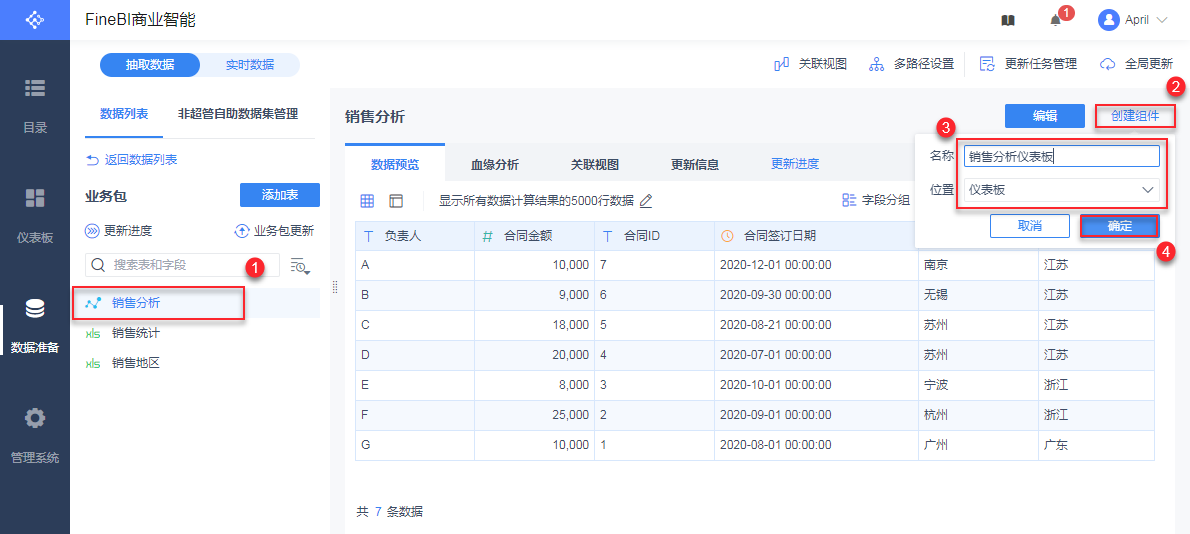The width and height of the screenshot is (1190, 534).
Task: Open the table list sort options dropdown
Action: (x=300, y=265)
